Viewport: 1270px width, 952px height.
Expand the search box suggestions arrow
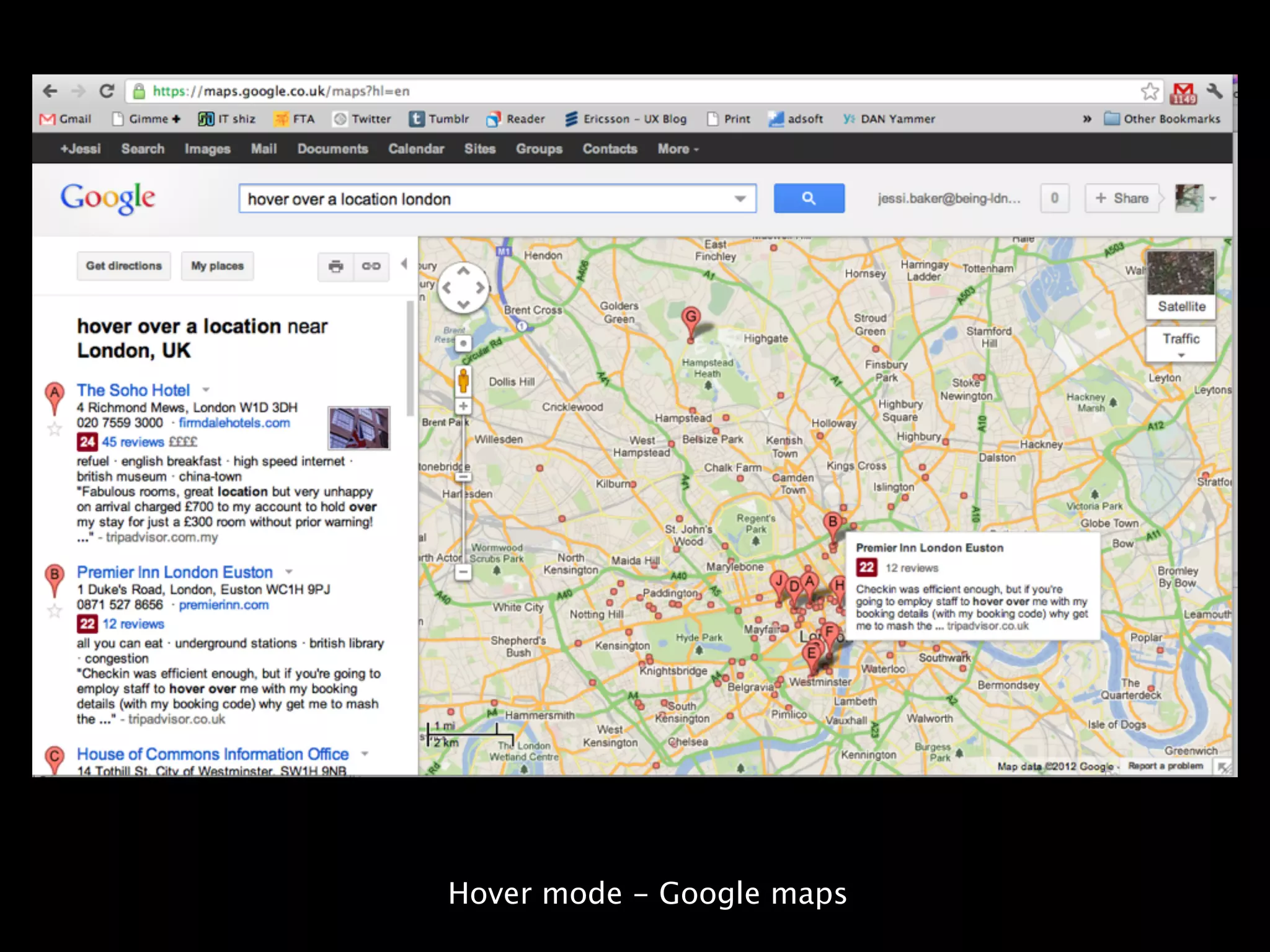[740, 199]
